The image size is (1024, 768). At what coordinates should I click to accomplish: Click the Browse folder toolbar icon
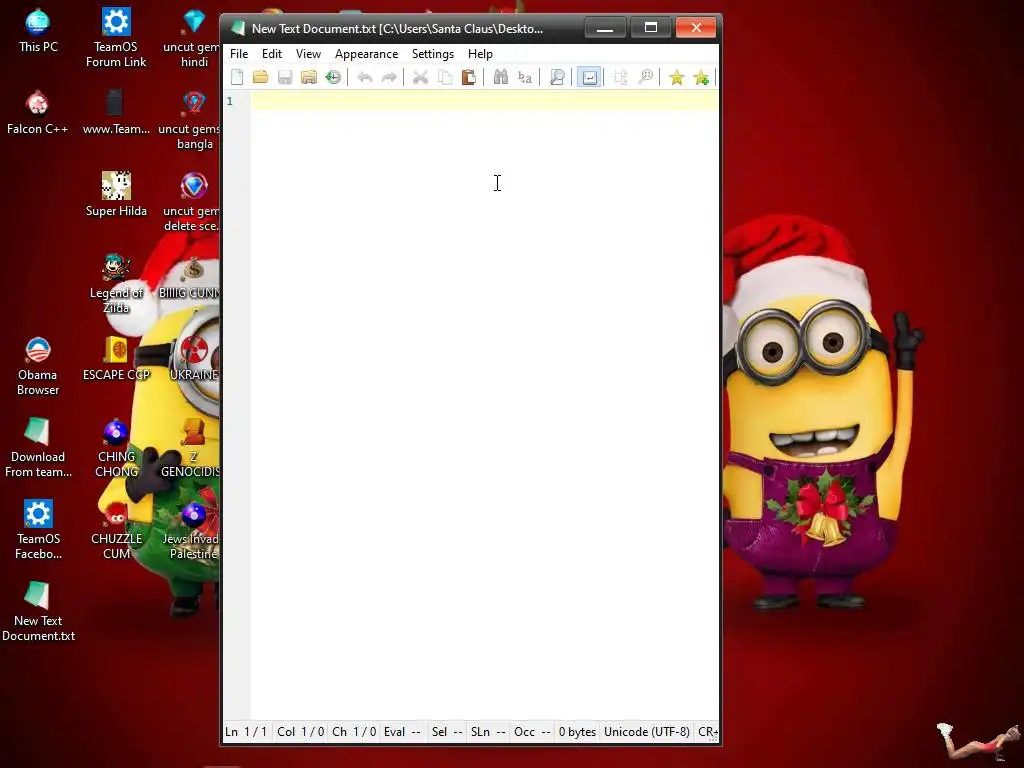[x=309, y=77]
